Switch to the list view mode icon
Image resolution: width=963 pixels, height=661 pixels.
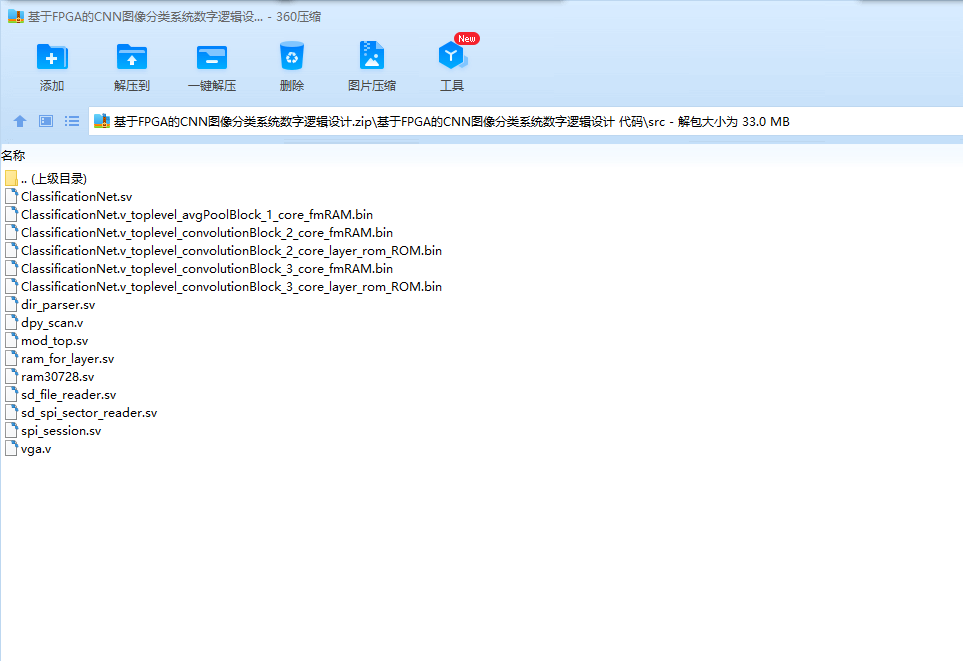click(72, 121)
